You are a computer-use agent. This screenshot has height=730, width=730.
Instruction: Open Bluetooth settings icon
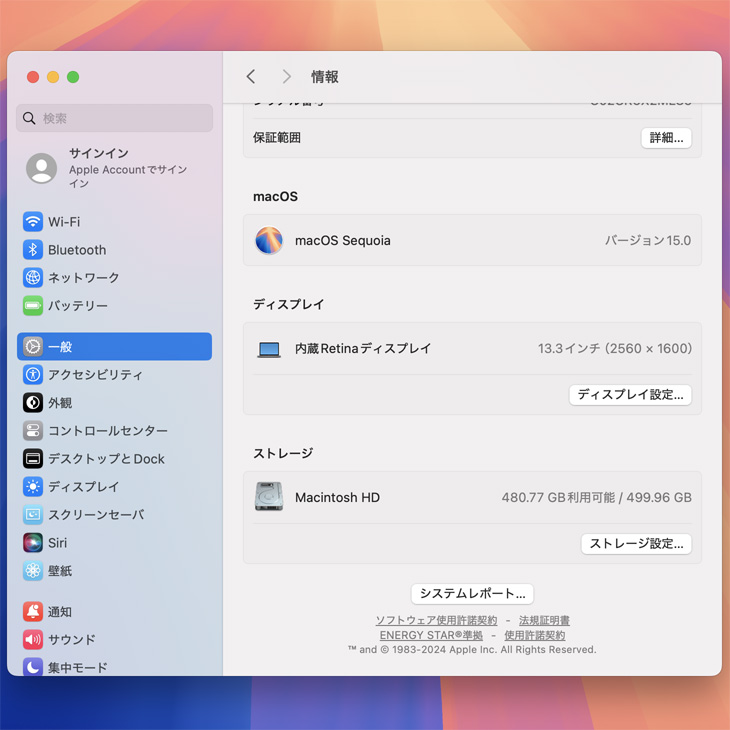pyautogui.click(x=33, y=250)
